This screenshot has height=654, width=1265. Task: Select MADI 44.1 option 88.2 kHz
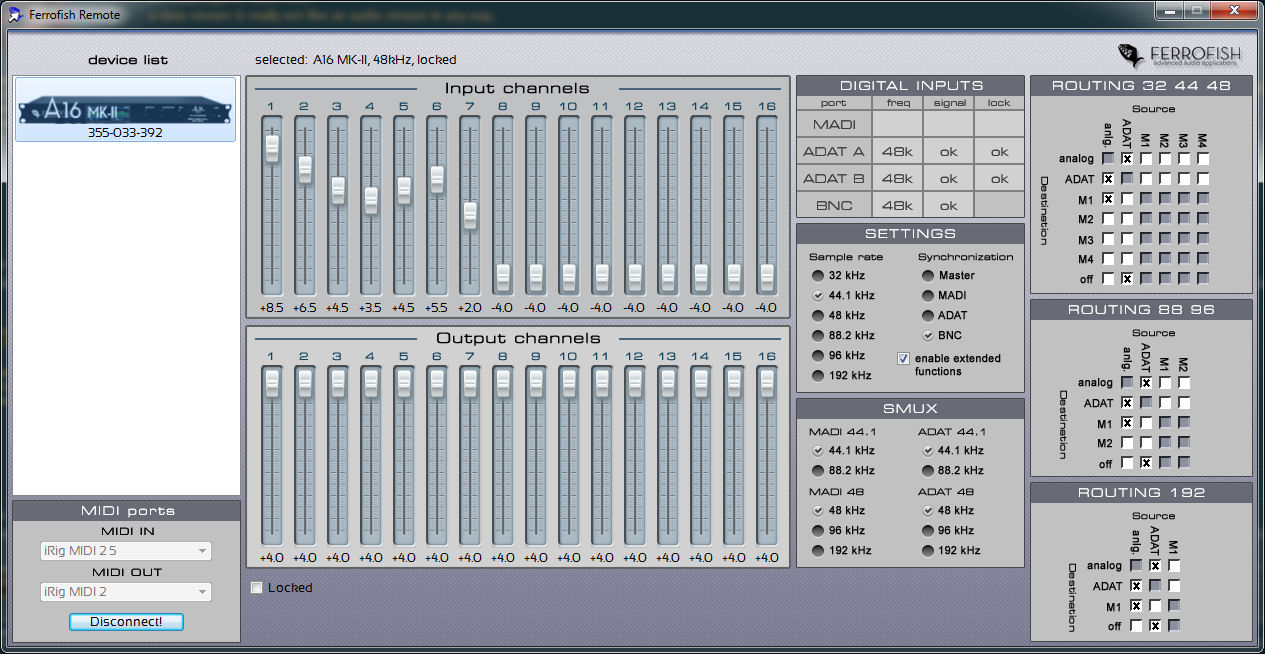pos(818,470)
